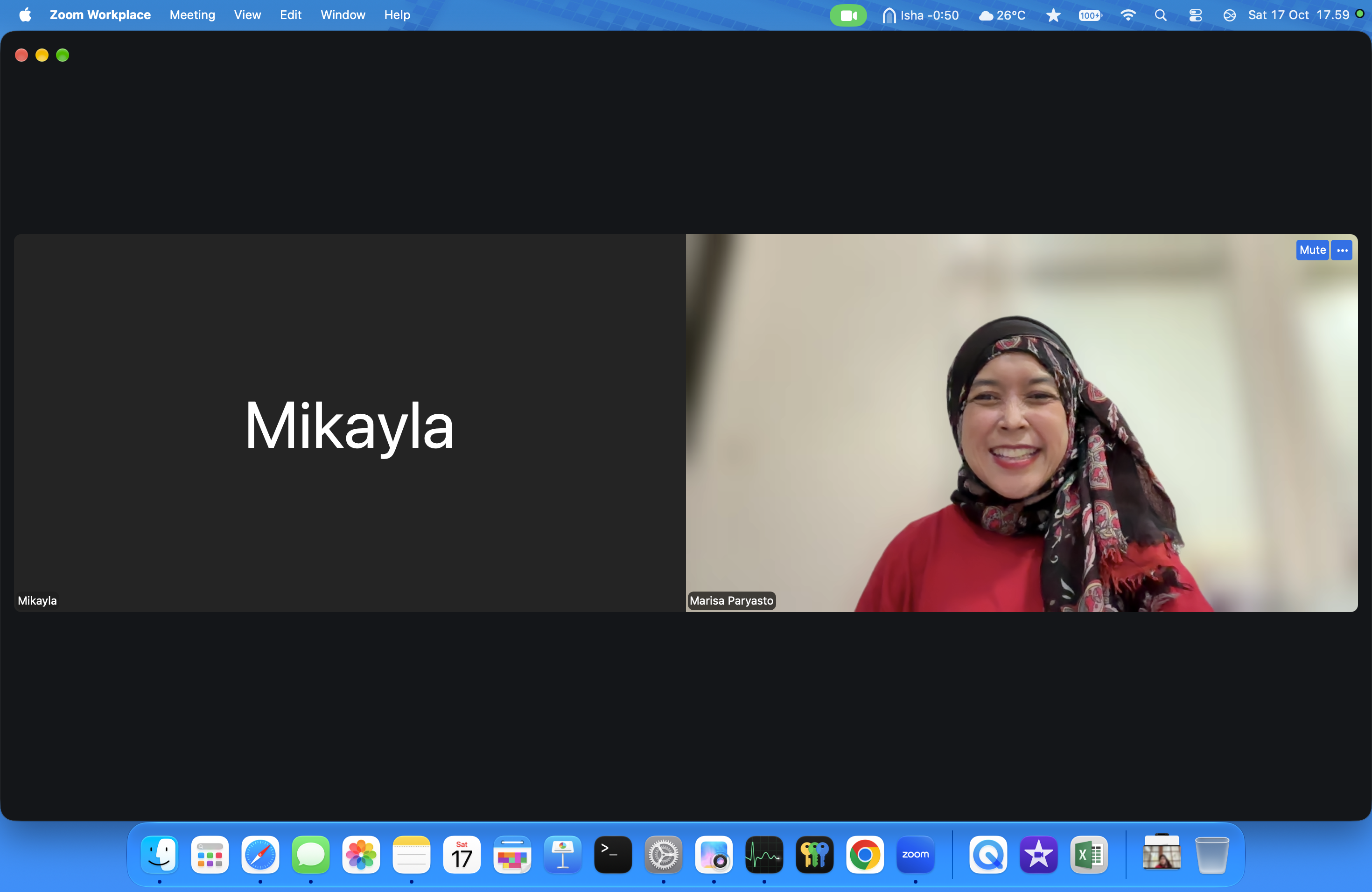This screenshot has height=892, width=1372.
Task: Open the Wi-Fi menu
Action: 1128,15
